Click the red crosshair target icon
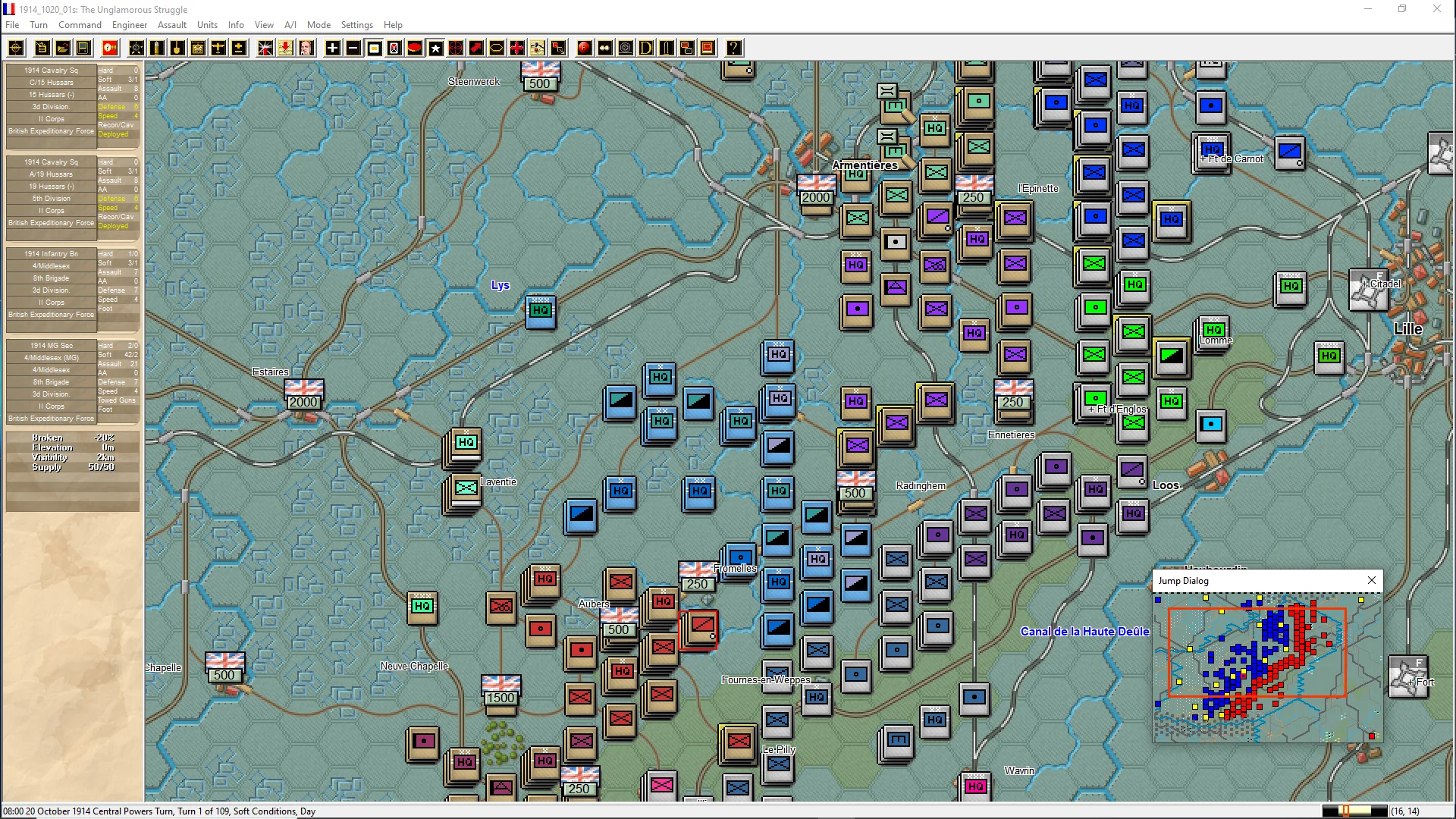Viewport: 1456px width, 819px height. click(456, 49)
